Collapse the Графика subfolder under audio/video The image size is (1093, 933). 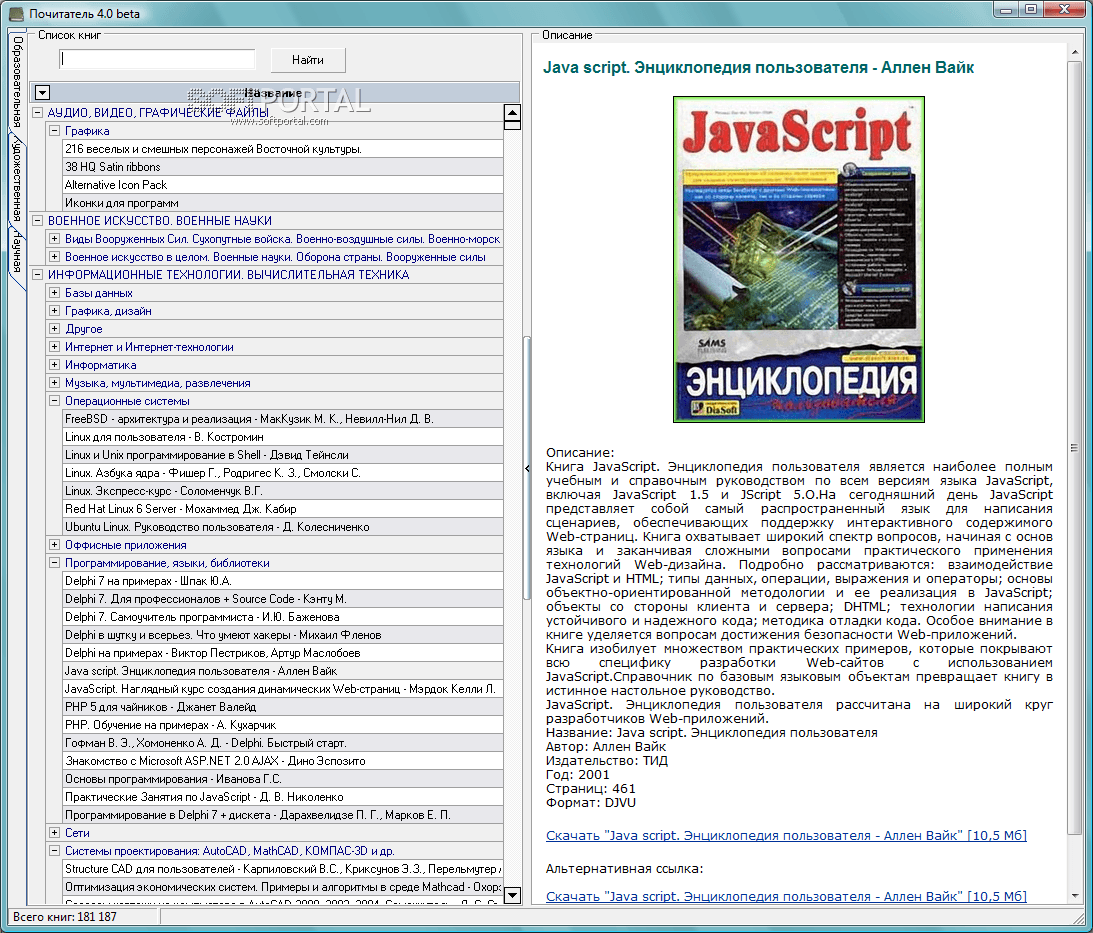click(x=54, y=130)
